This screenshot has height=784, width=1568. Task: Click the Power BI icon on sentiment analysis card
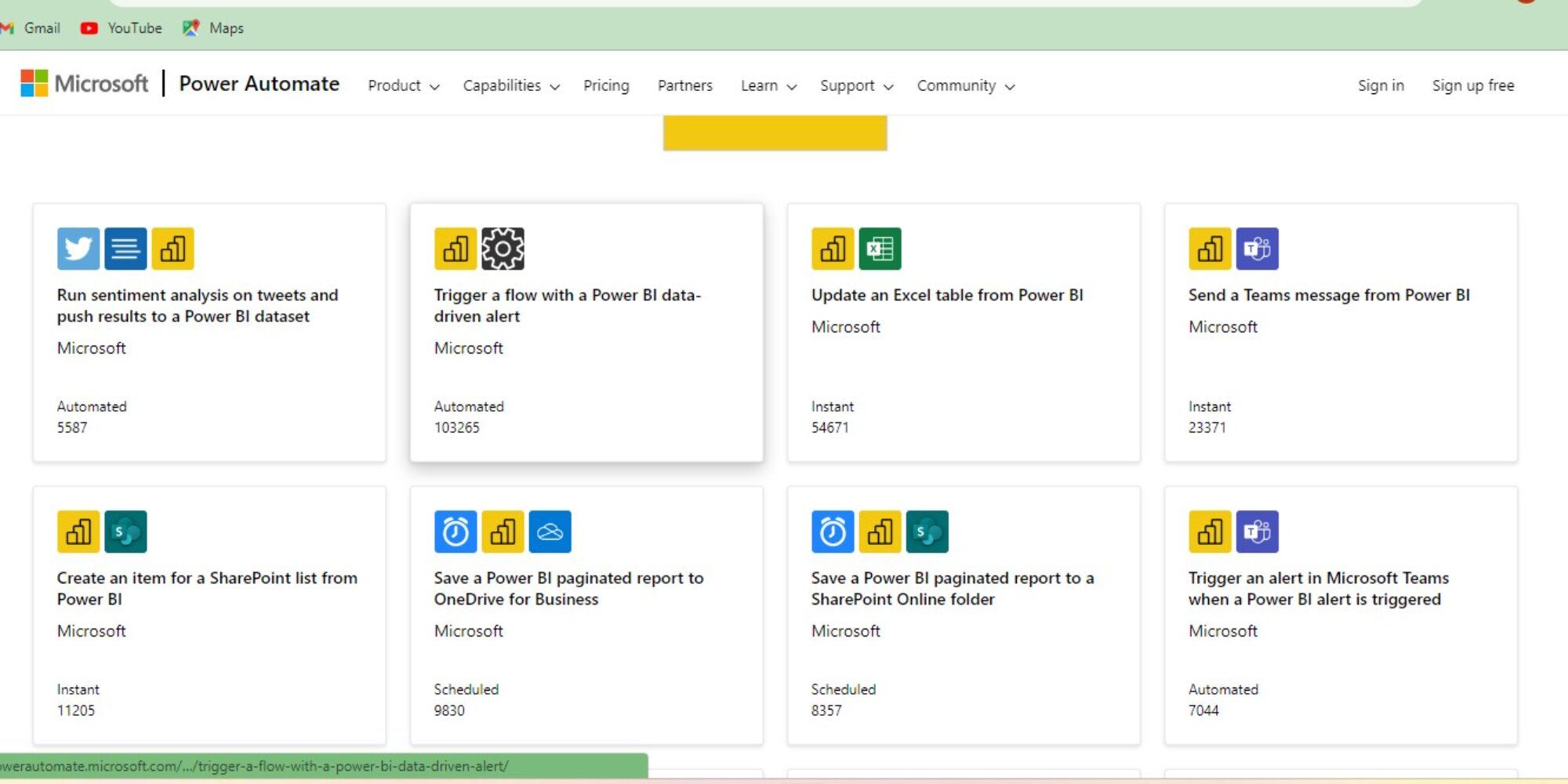pos(172,249)
